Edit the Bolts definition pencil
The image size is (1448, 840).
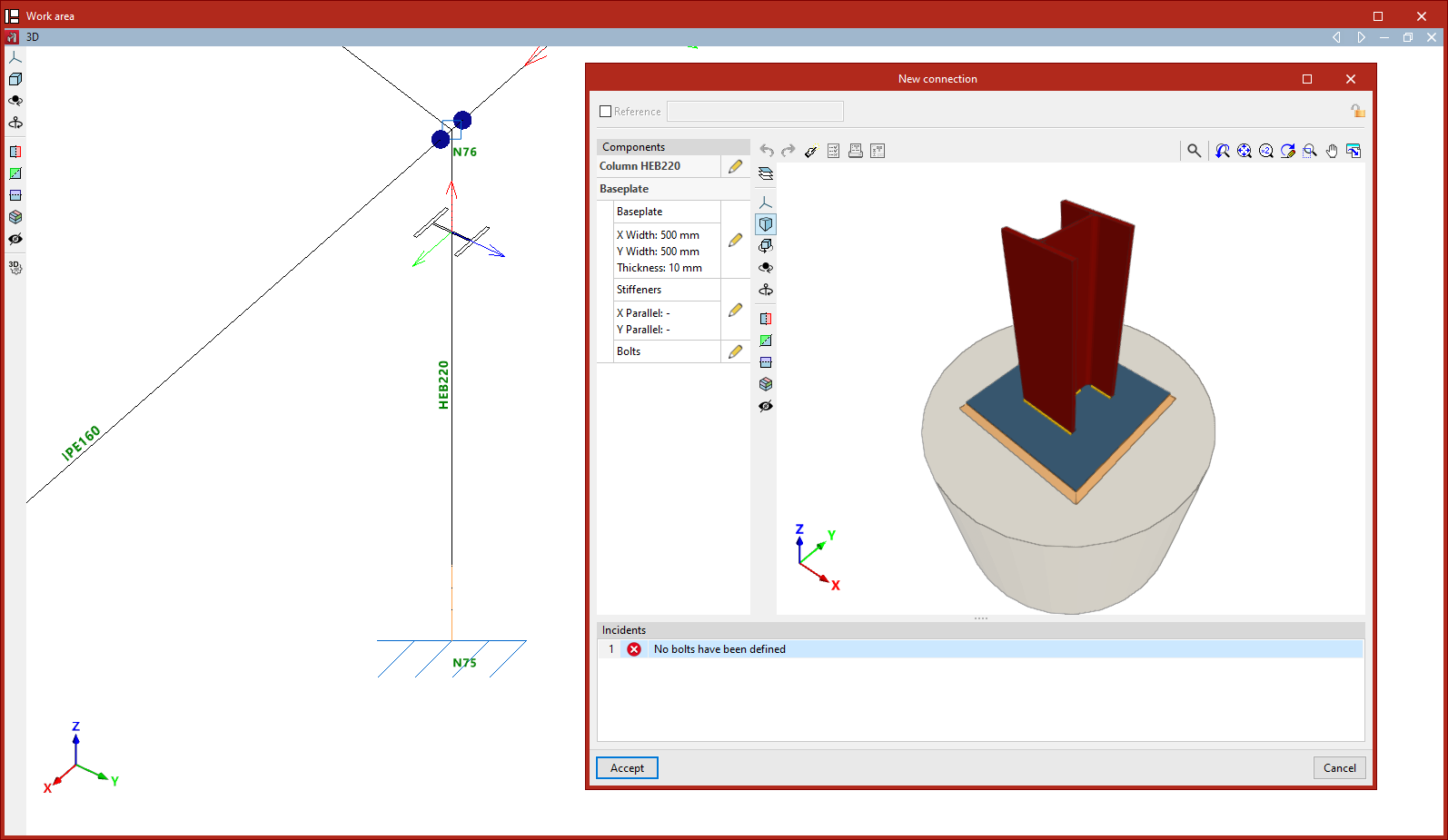735,351
